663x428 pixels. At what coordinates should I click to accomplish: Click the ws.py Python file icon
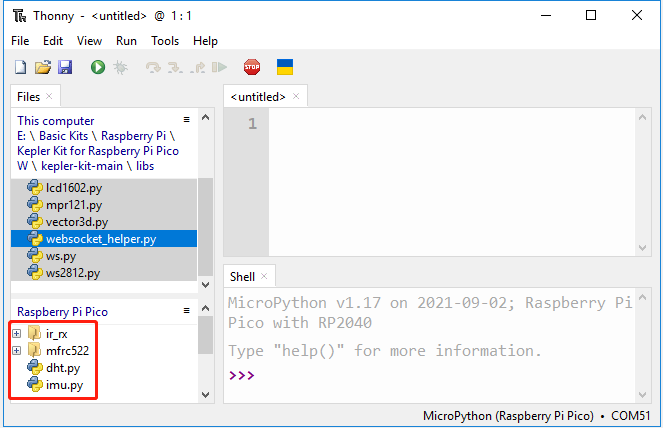tap(35, 256)
